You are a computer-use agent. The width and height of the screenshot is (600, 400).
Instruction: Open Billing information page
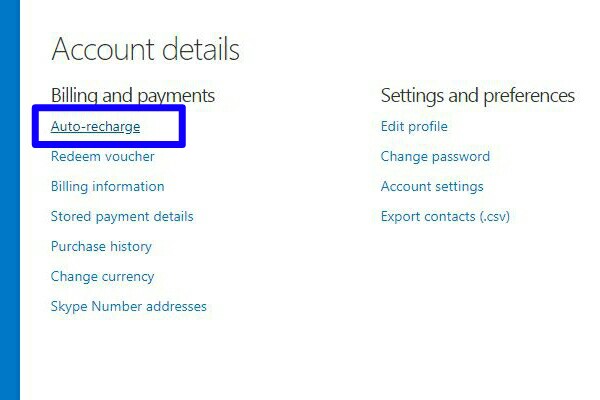point(108,186)
